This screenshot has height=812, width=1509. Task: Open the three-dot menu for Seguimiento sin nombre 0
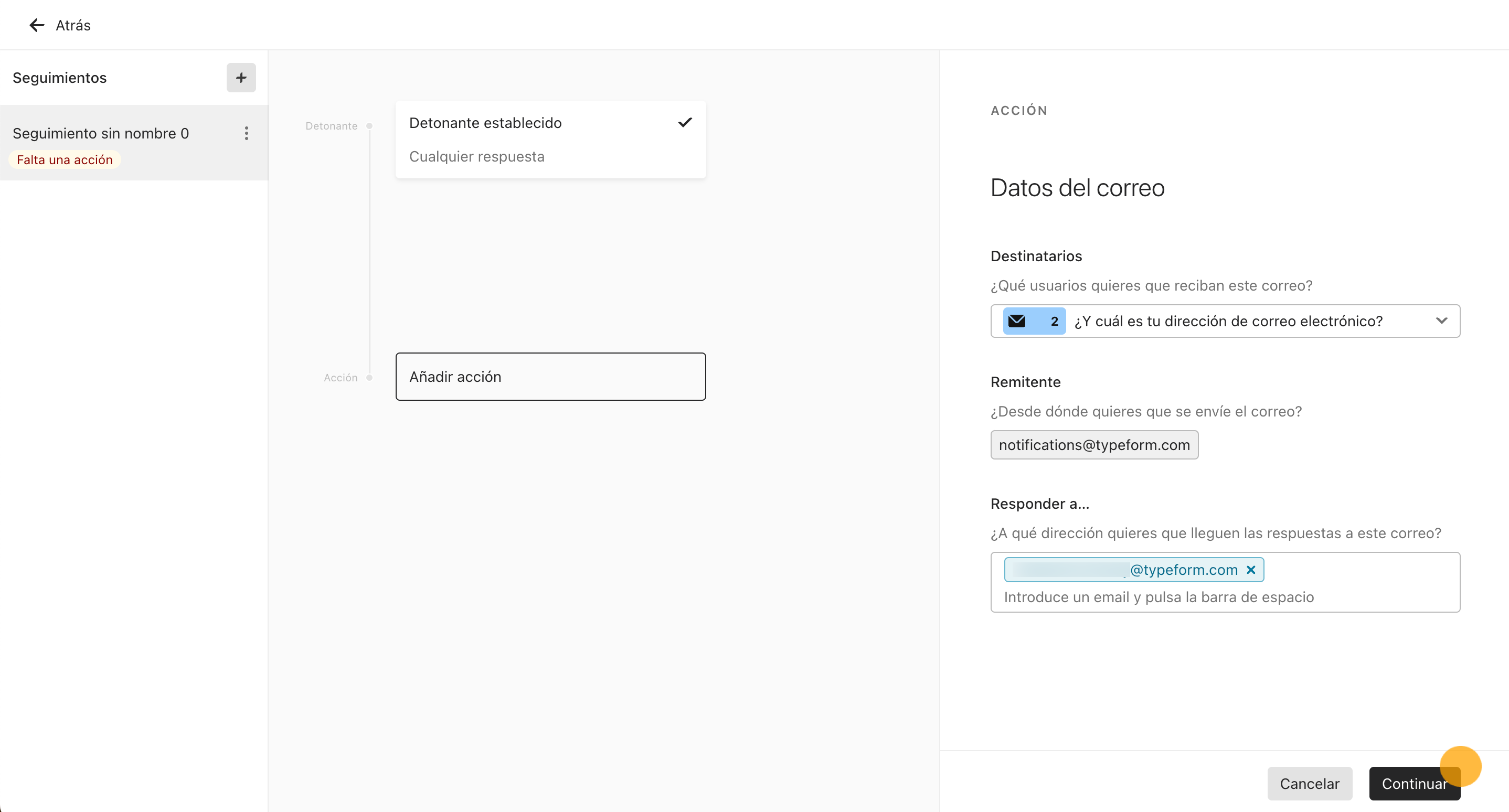[247, 133]
